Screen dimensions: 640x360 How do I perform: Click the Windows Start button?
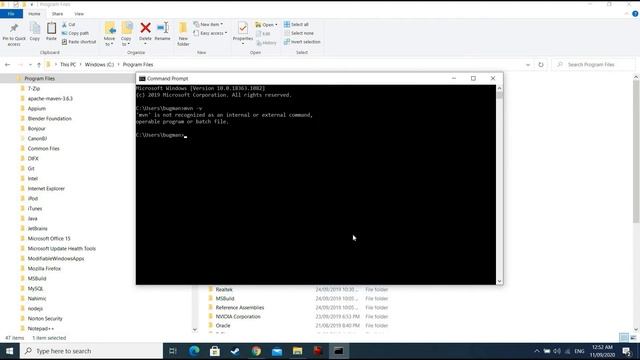tap(9, 351)
